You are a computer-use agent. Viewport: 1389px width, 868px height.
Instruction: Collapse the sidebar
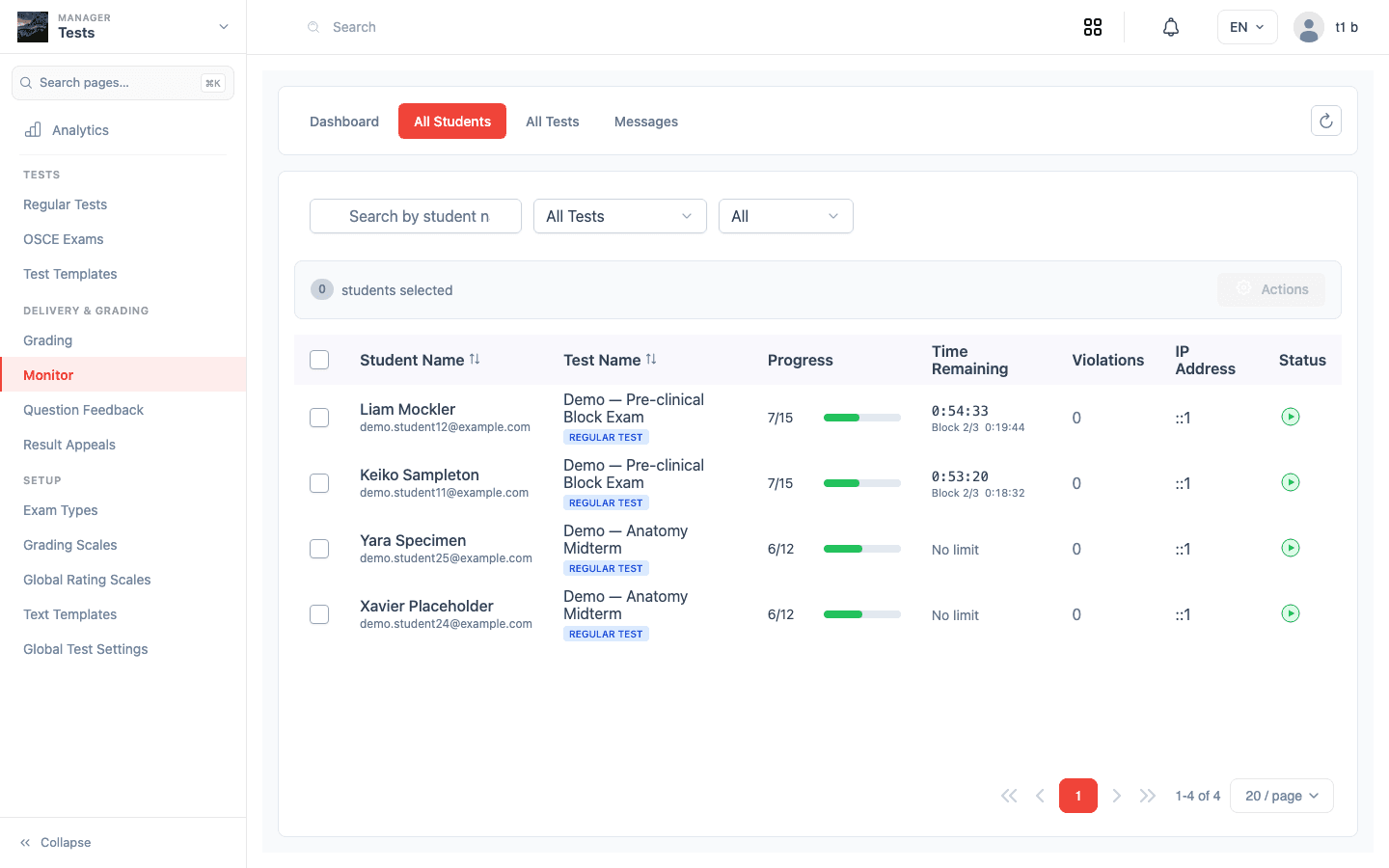56,842
